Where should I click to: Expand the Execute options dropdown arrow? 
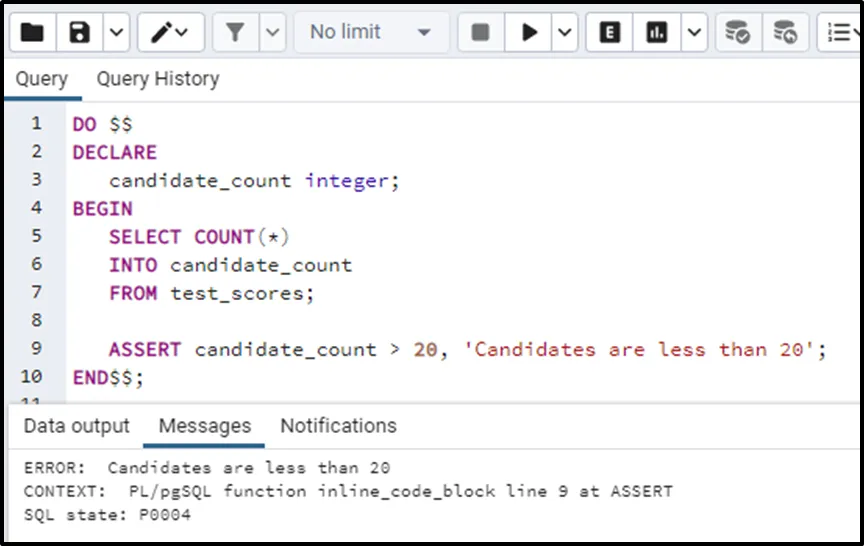click(564, 33)
